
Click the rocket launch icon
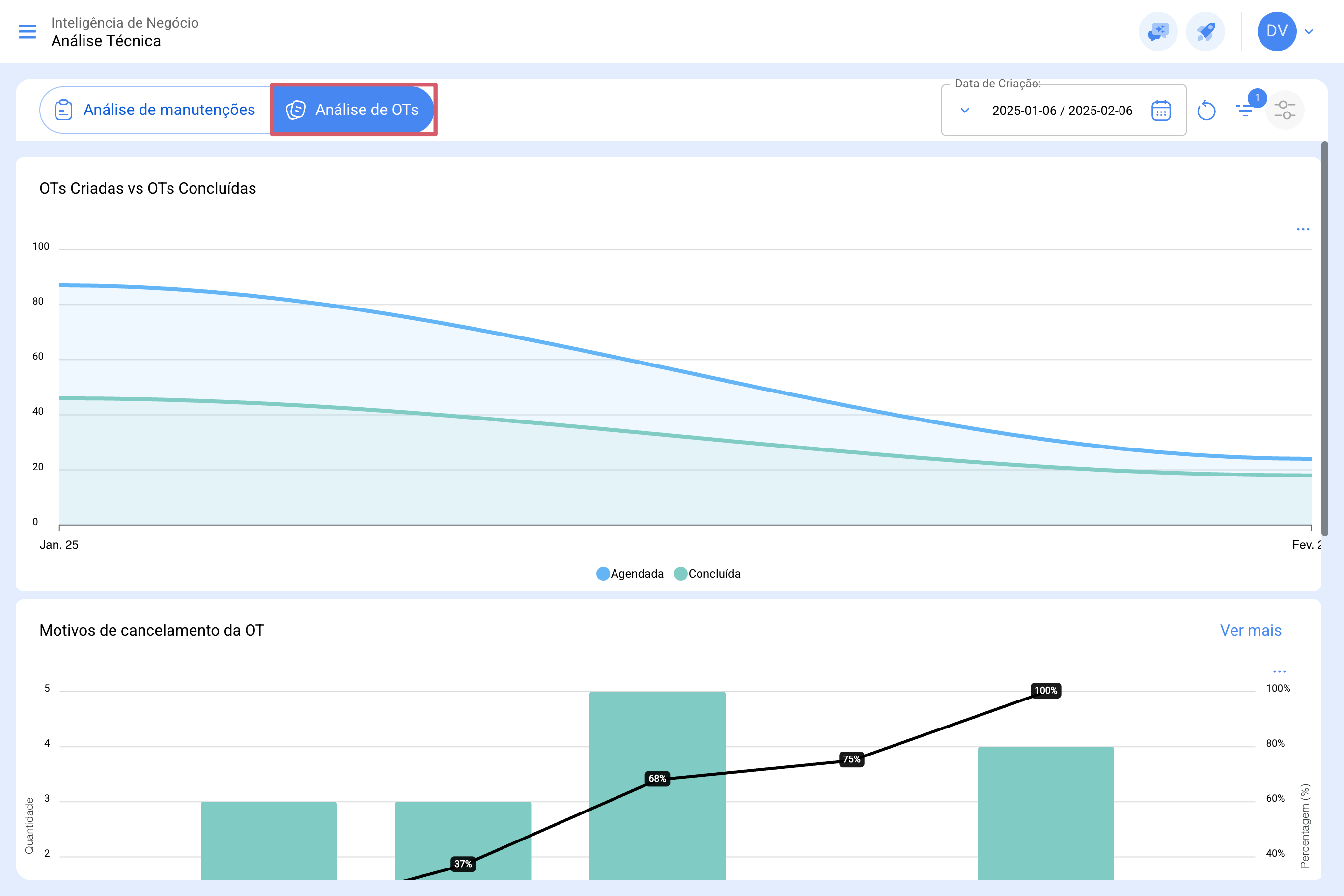tap(1205, 31)
